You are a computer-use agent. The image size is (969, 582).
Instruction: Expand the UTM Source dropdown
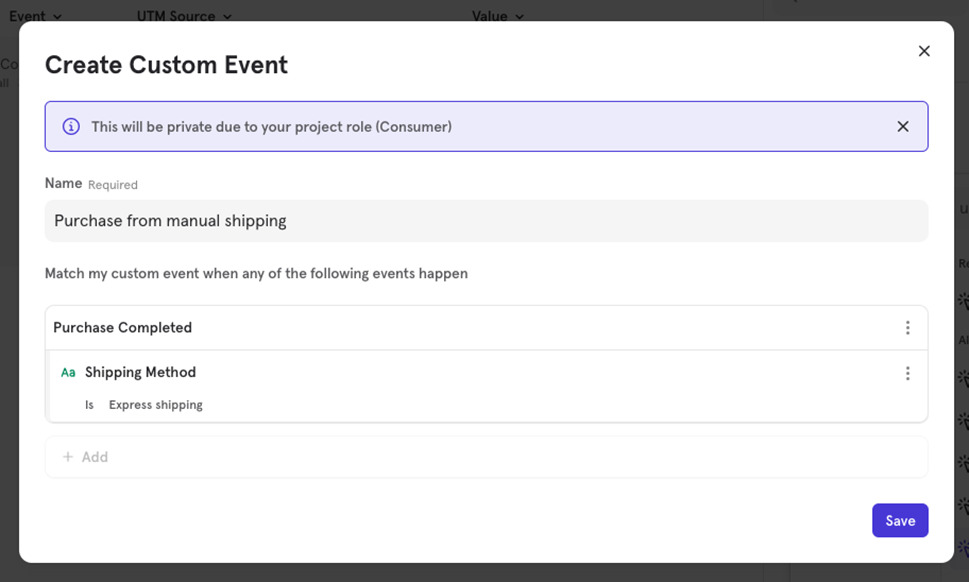point(184,16)
